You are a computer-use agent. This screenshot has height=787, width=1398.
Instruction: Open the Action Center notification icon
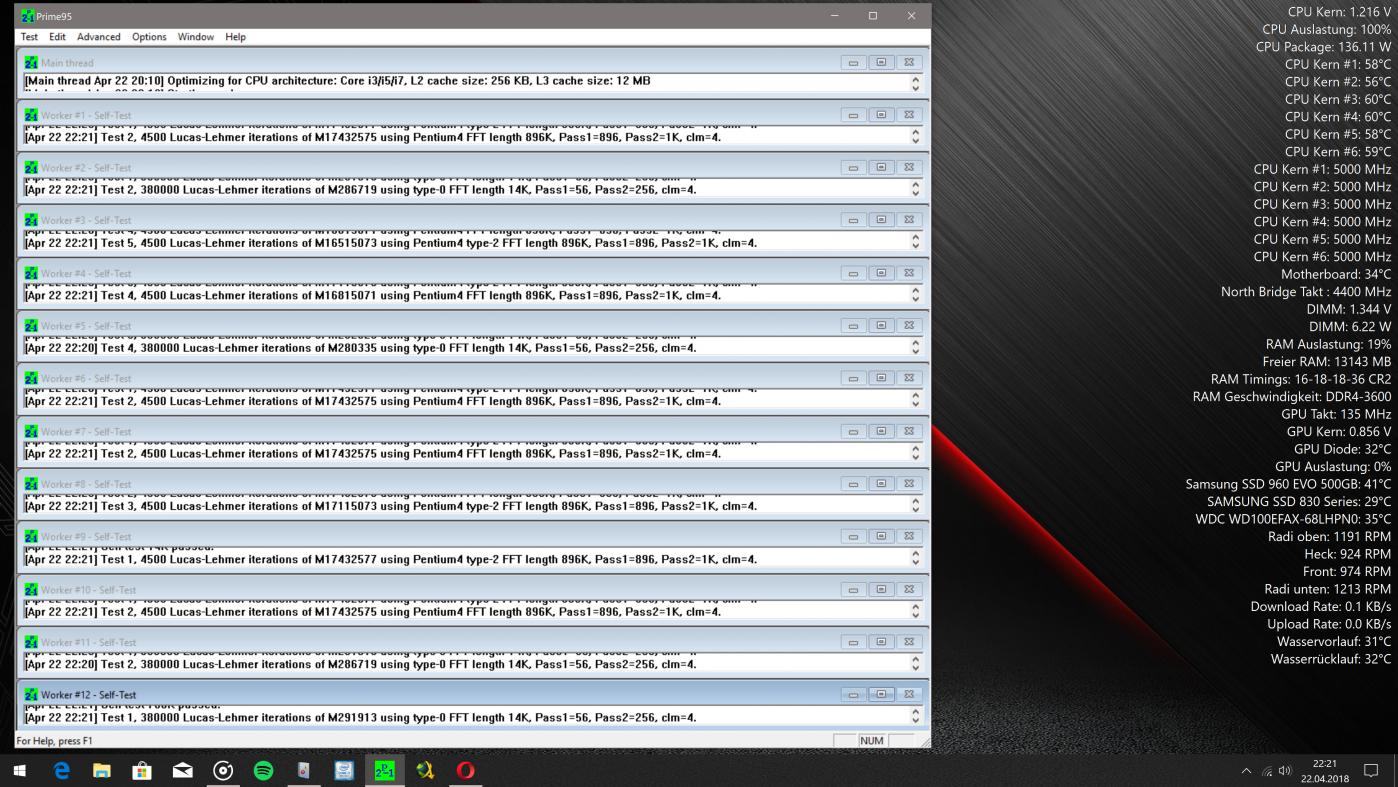[1371, 771]
